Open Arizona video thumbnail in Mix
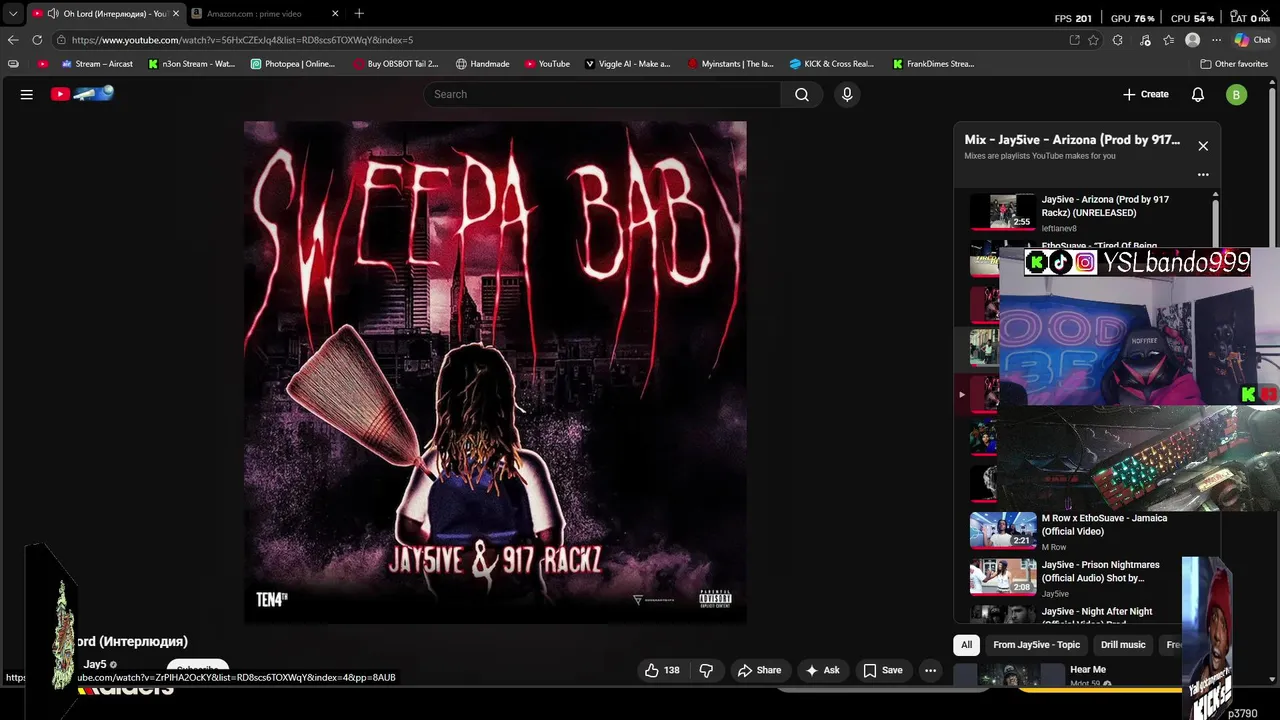Image resolution: width=1280 pixels, height=720 pixels. (x=1003, y=212)
